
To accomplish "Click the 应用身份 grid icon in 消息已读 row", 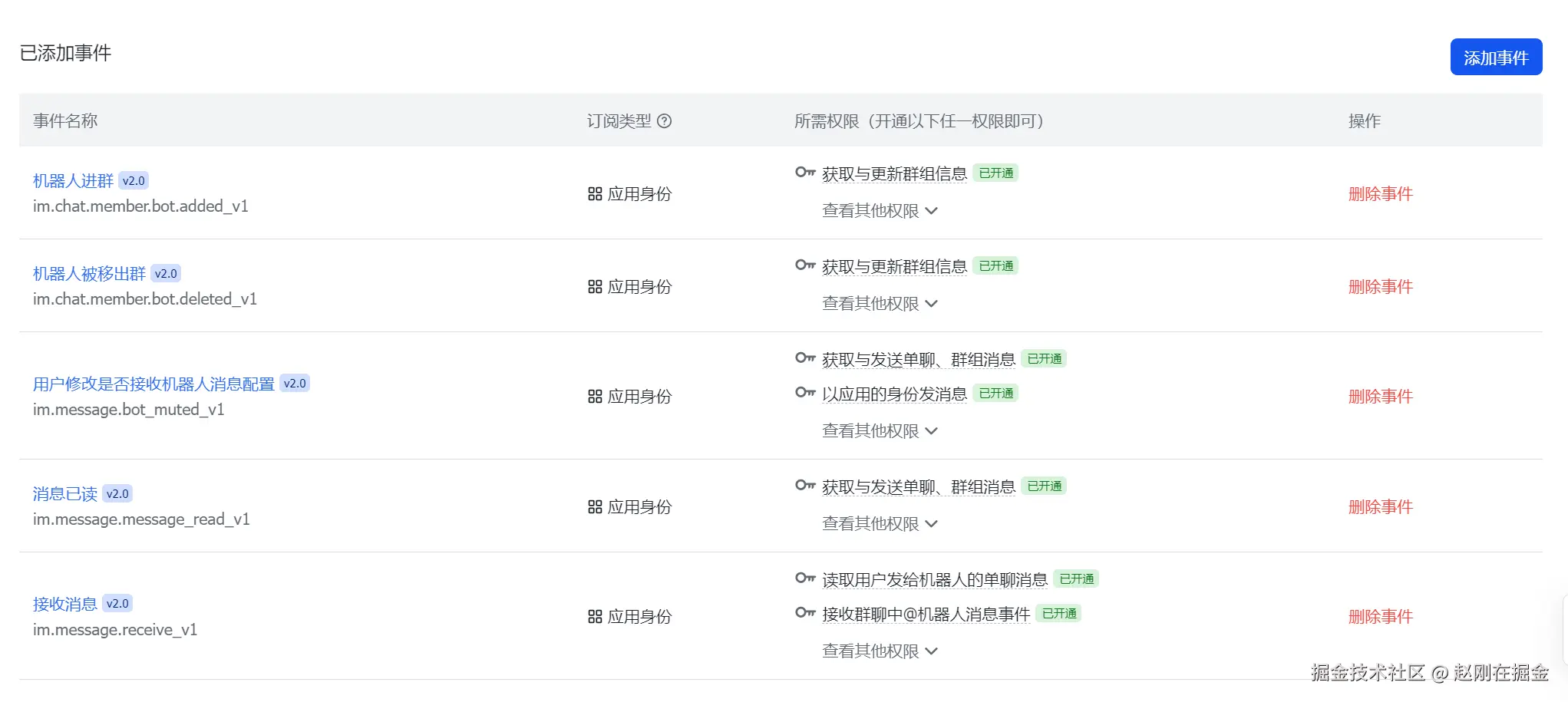I will coord(595,507).
